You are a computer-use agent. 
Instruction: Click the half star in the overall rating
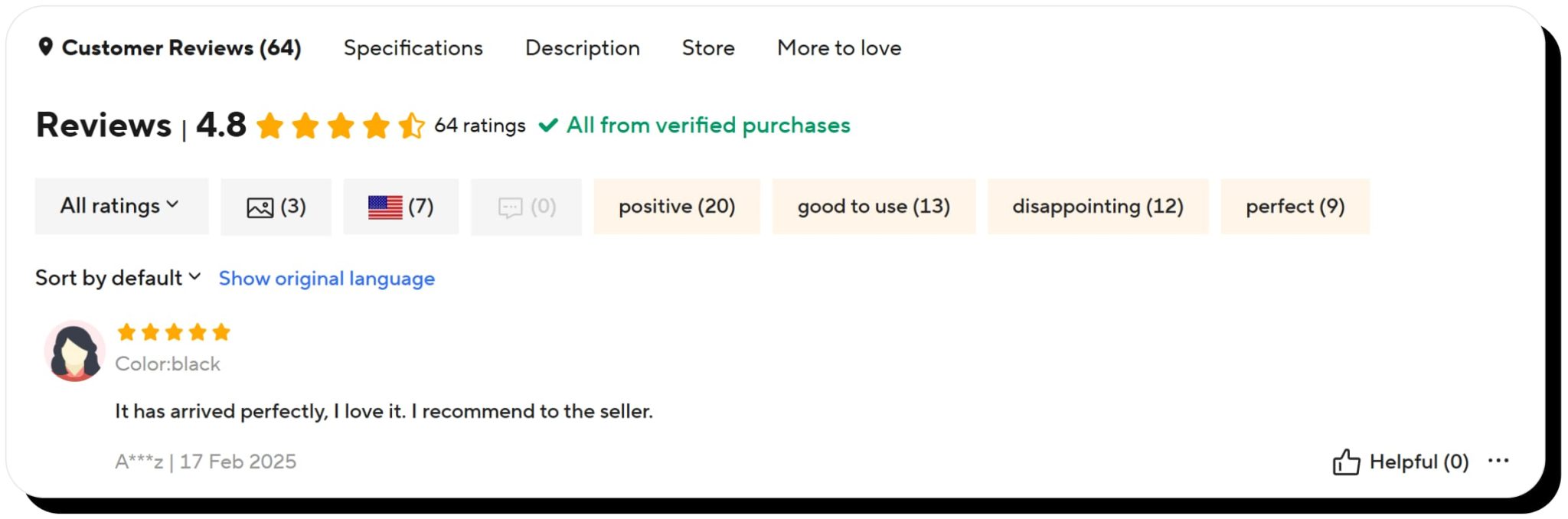click(x=411, y=126)
